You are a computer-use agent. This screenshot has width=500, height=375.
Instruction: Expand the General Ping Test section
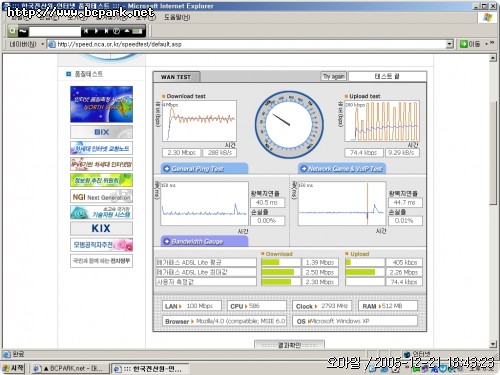click(204, 169)
